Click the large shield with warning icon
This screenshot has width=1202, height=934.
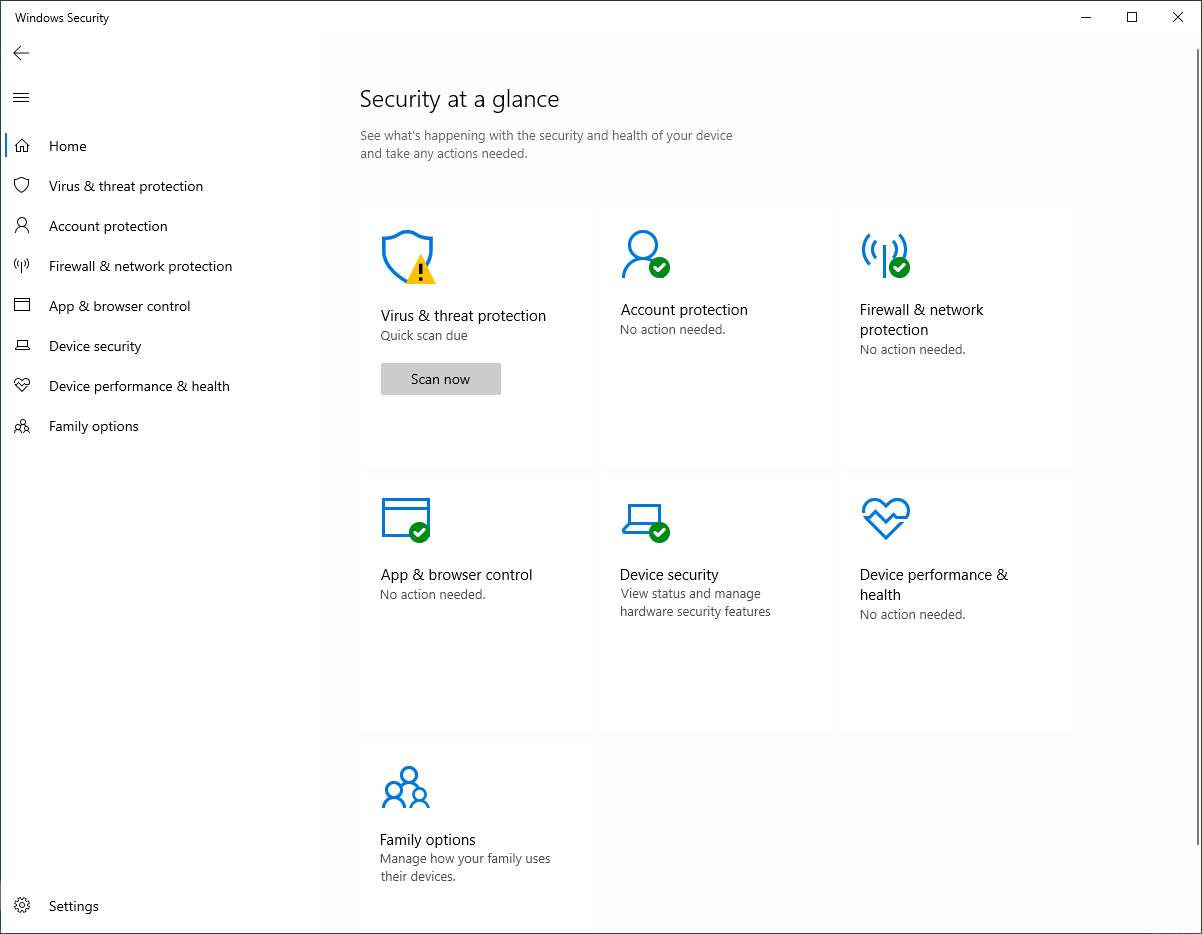(x=408, y=258)
